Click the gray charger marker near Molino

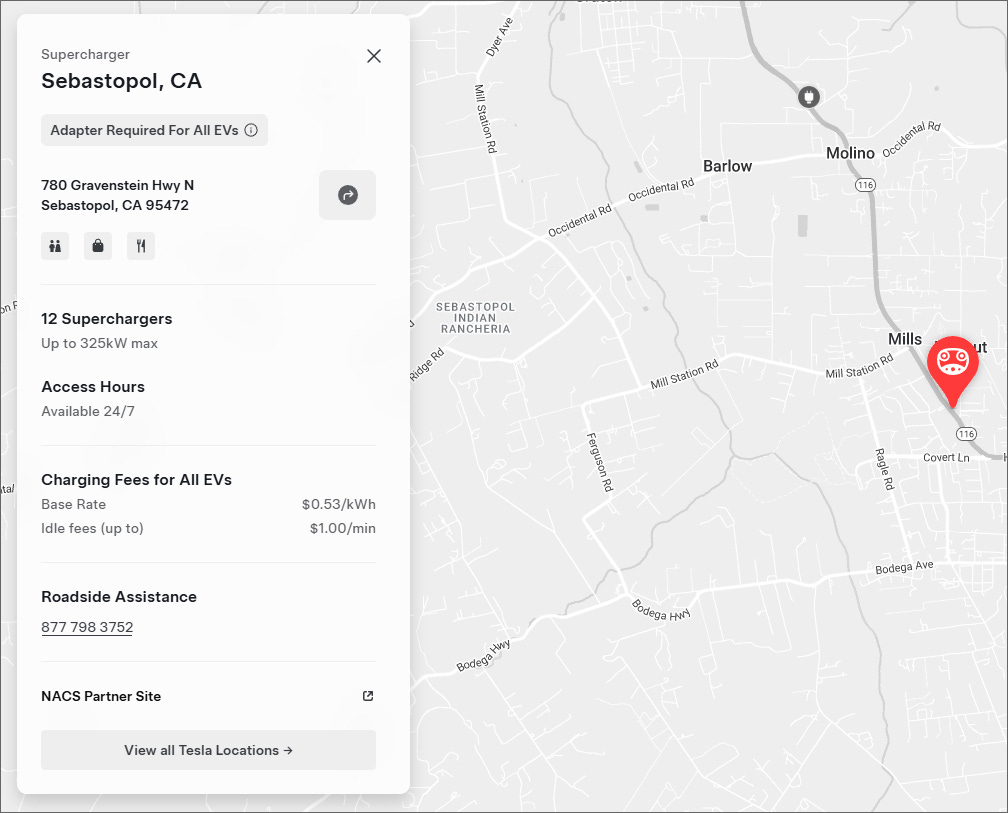(x=809, y=97)
